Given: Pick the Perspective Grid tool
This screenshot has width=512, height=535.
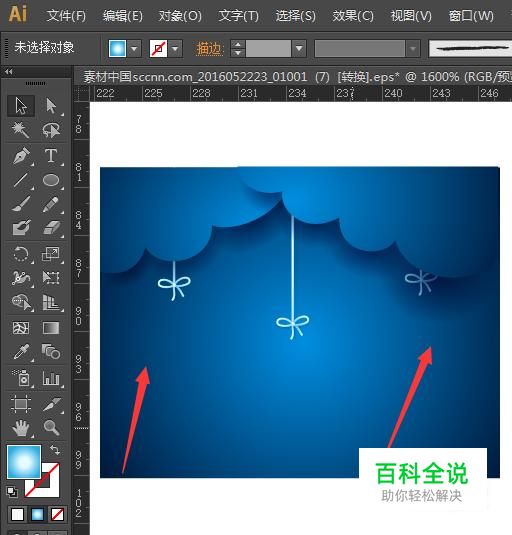Looking at the screenshot, I should (x=51, y=302).
